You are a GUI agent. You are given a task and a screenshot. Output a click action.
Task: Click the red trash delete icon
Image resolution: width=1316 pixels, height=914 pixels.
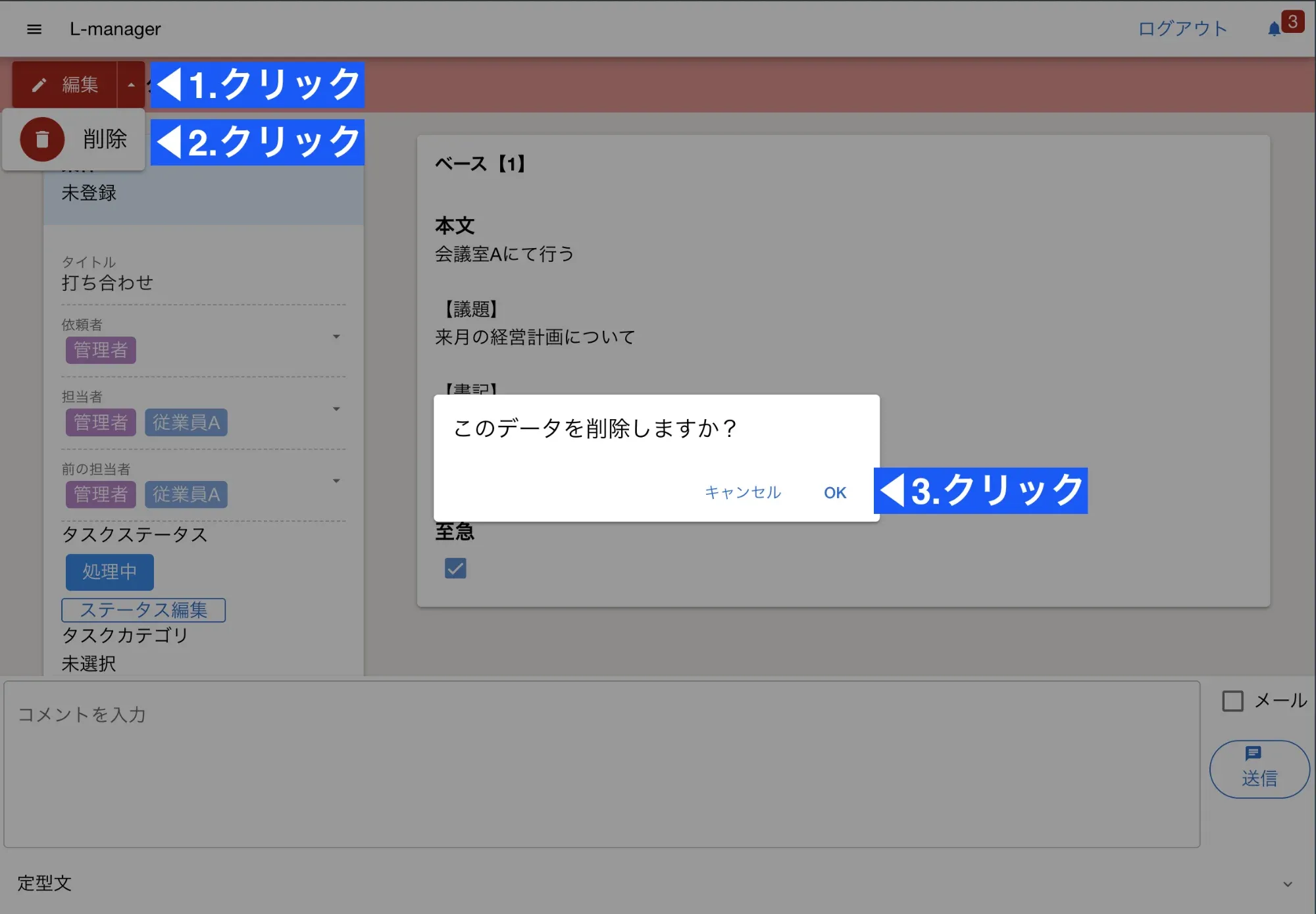tap(42, 140)
